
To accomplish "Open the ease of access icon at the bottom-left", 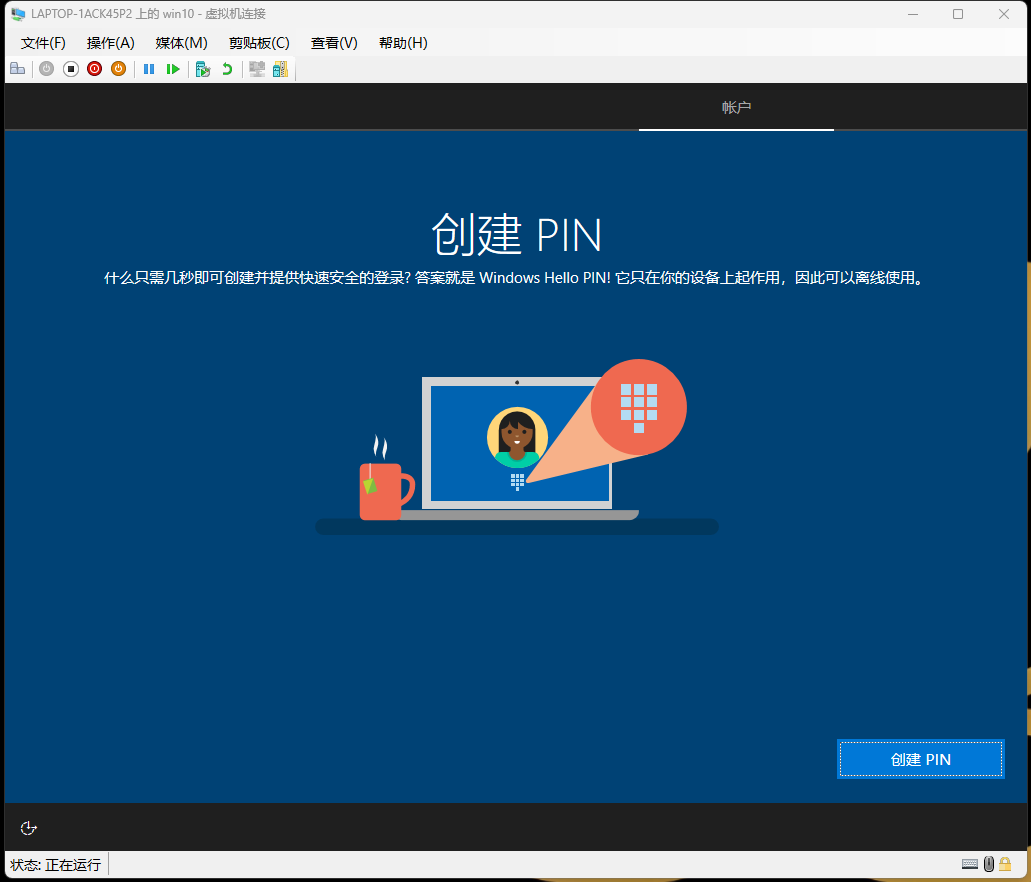I will 28,828.
